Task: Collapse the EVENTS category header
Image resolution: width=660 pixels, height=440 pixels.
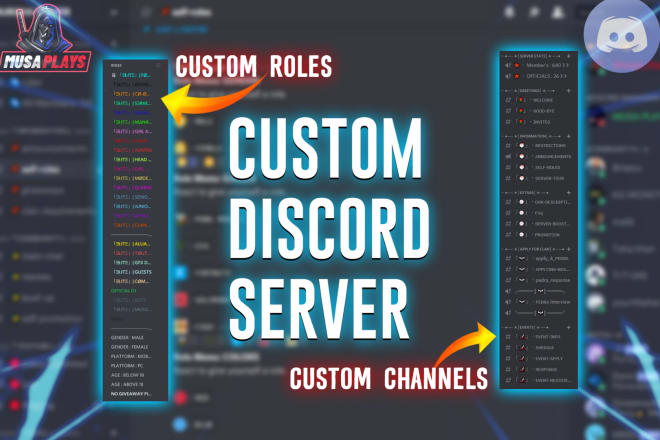Action: pyautogui.click(x=527, y=327)
